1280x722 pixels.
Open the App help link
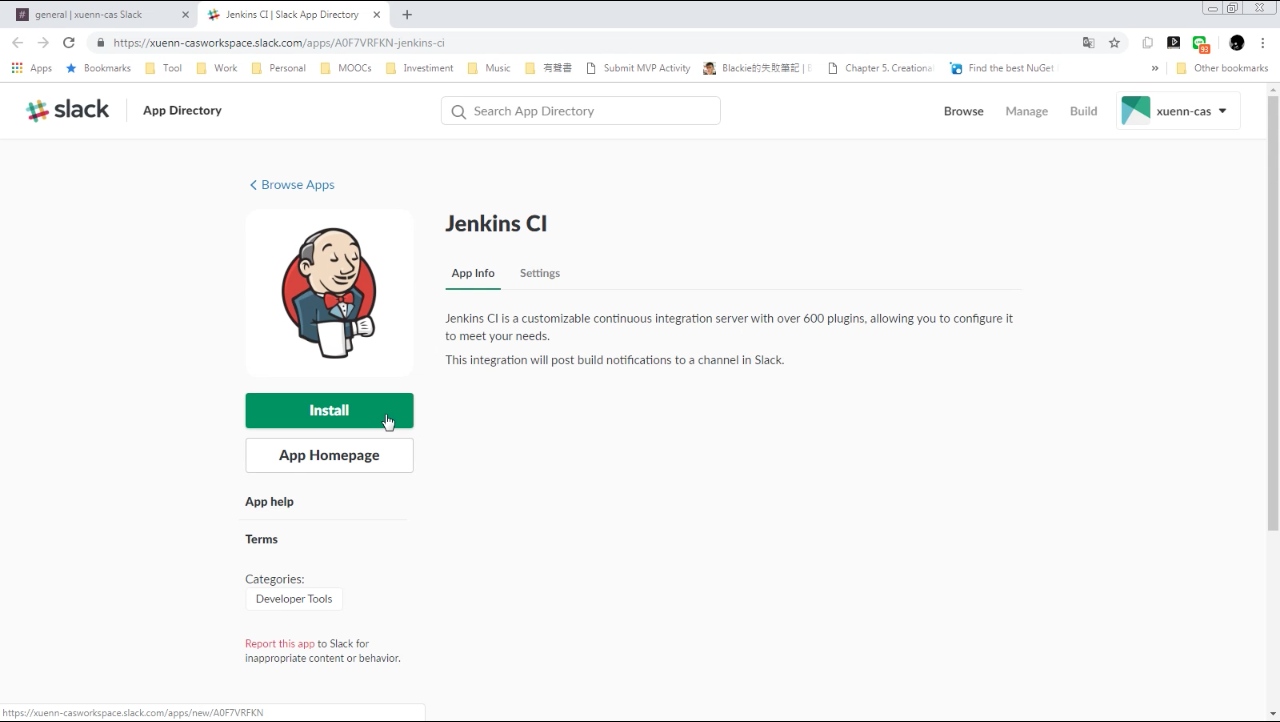tap(269, 502)
